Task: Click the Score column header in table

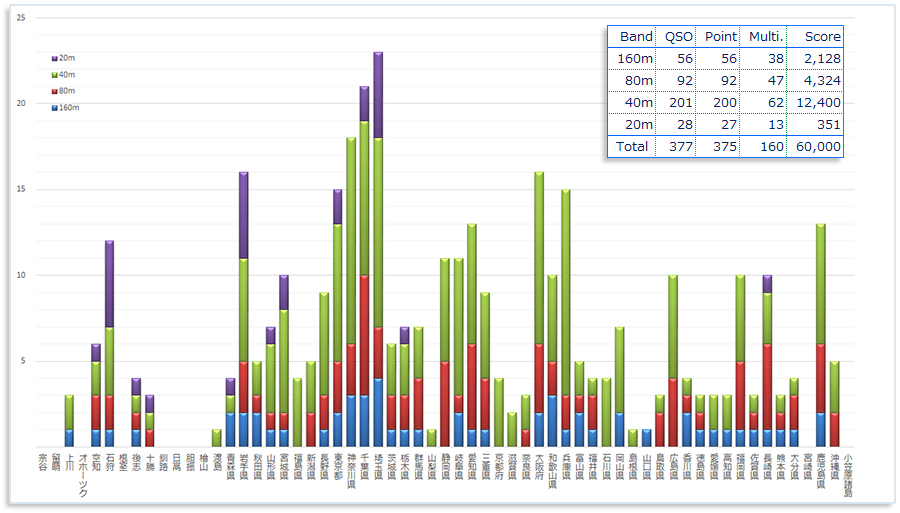Action: (817, 36)
